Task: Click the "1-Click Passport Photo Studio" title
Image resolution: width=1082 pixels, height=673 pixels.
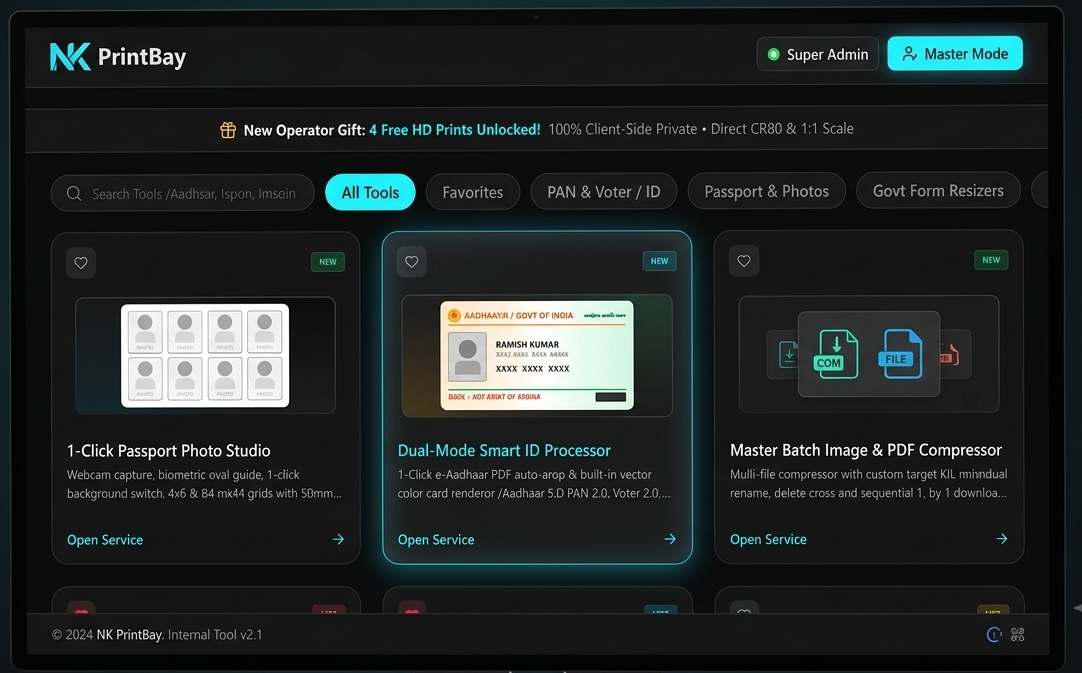Action: click(x=168, y=451)
